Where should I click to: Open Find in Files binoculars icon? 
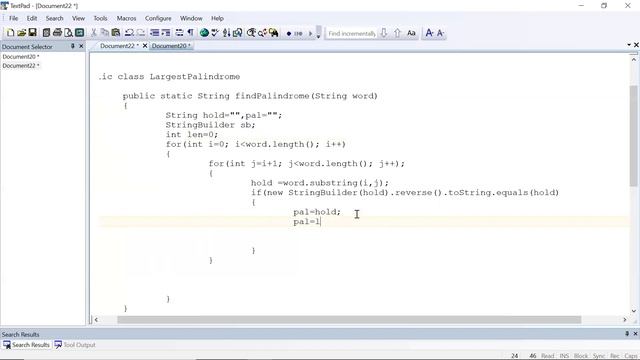pyautogui.click(x=273, y=33)
